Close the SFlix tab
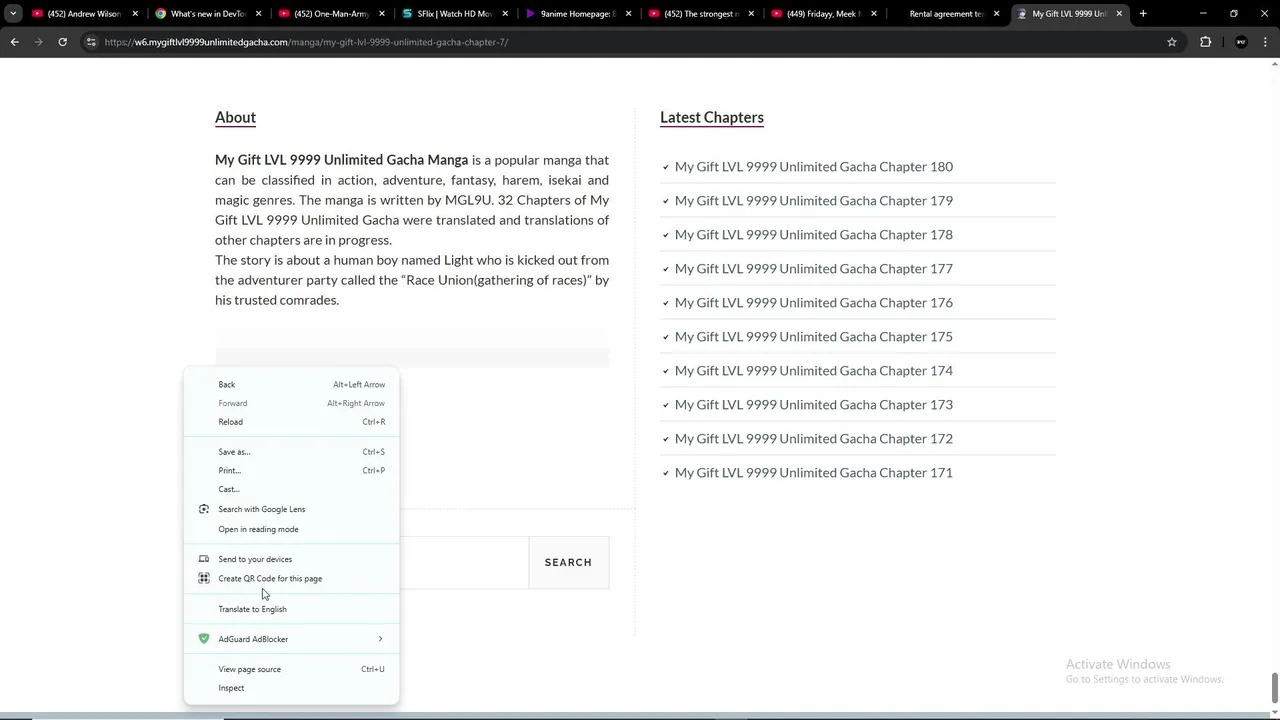The height and width of the screenshot is (720, 1280). tap(505, 14)
